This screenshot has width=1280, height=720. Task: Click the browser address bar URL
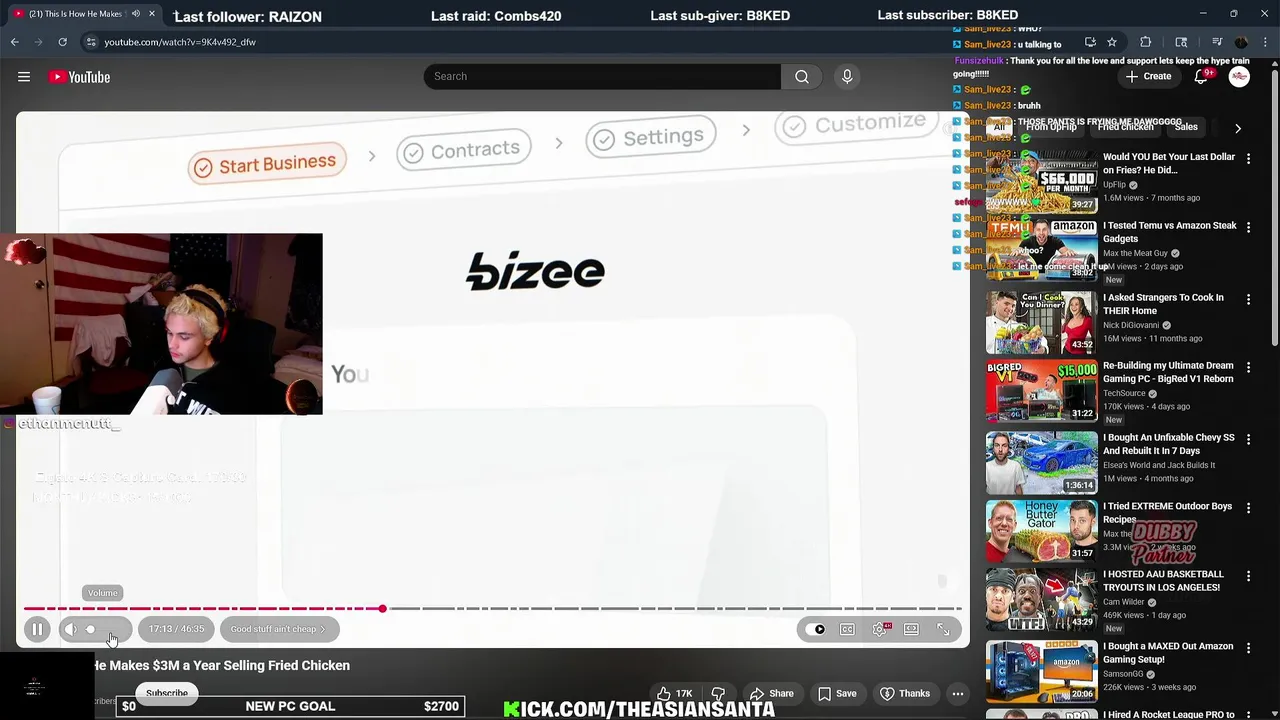tap(180, 42)
